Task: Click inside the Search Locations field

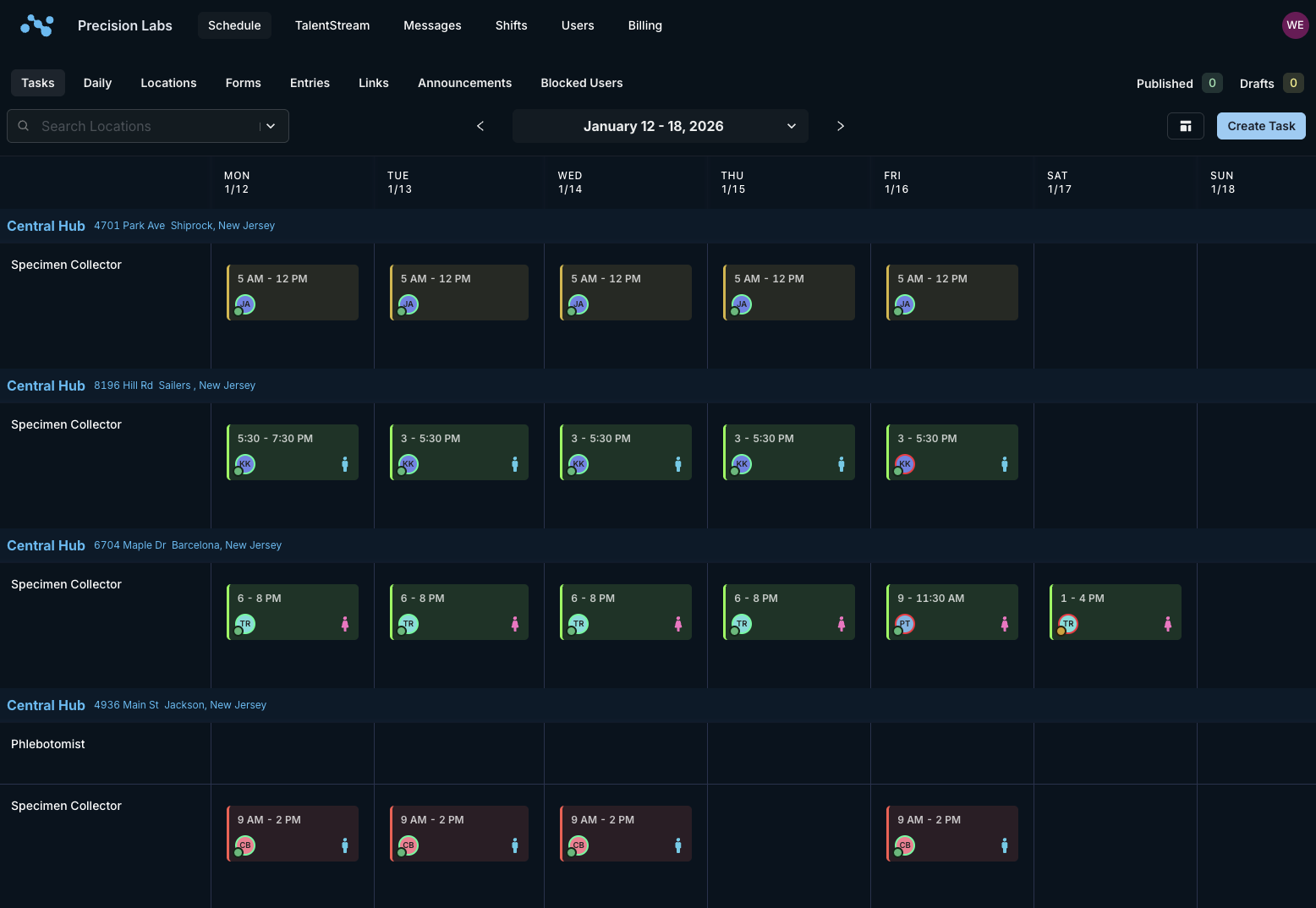Action: click(127, 125)
